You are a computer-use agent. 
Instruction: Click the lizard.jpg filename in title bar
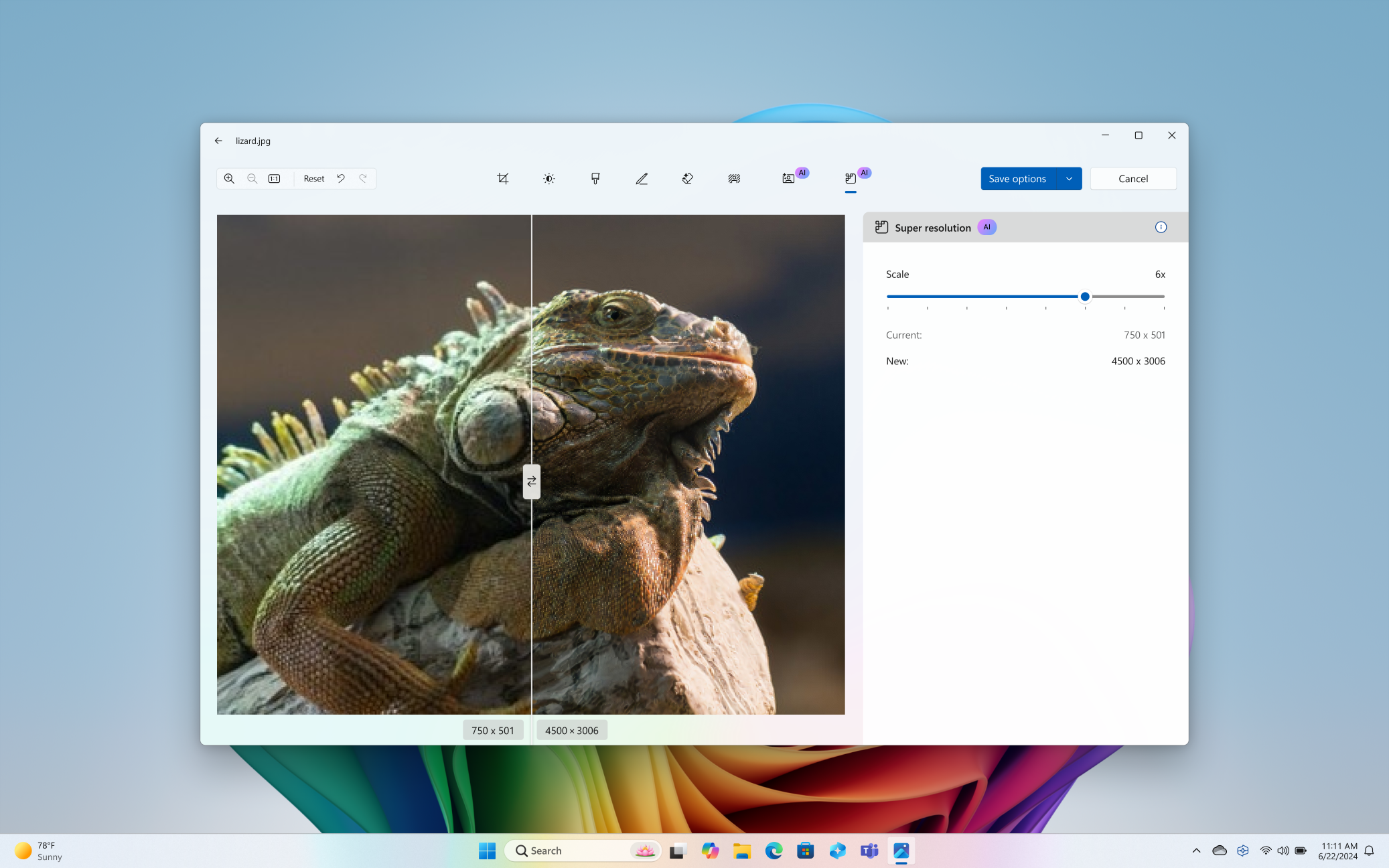point(252,140)
